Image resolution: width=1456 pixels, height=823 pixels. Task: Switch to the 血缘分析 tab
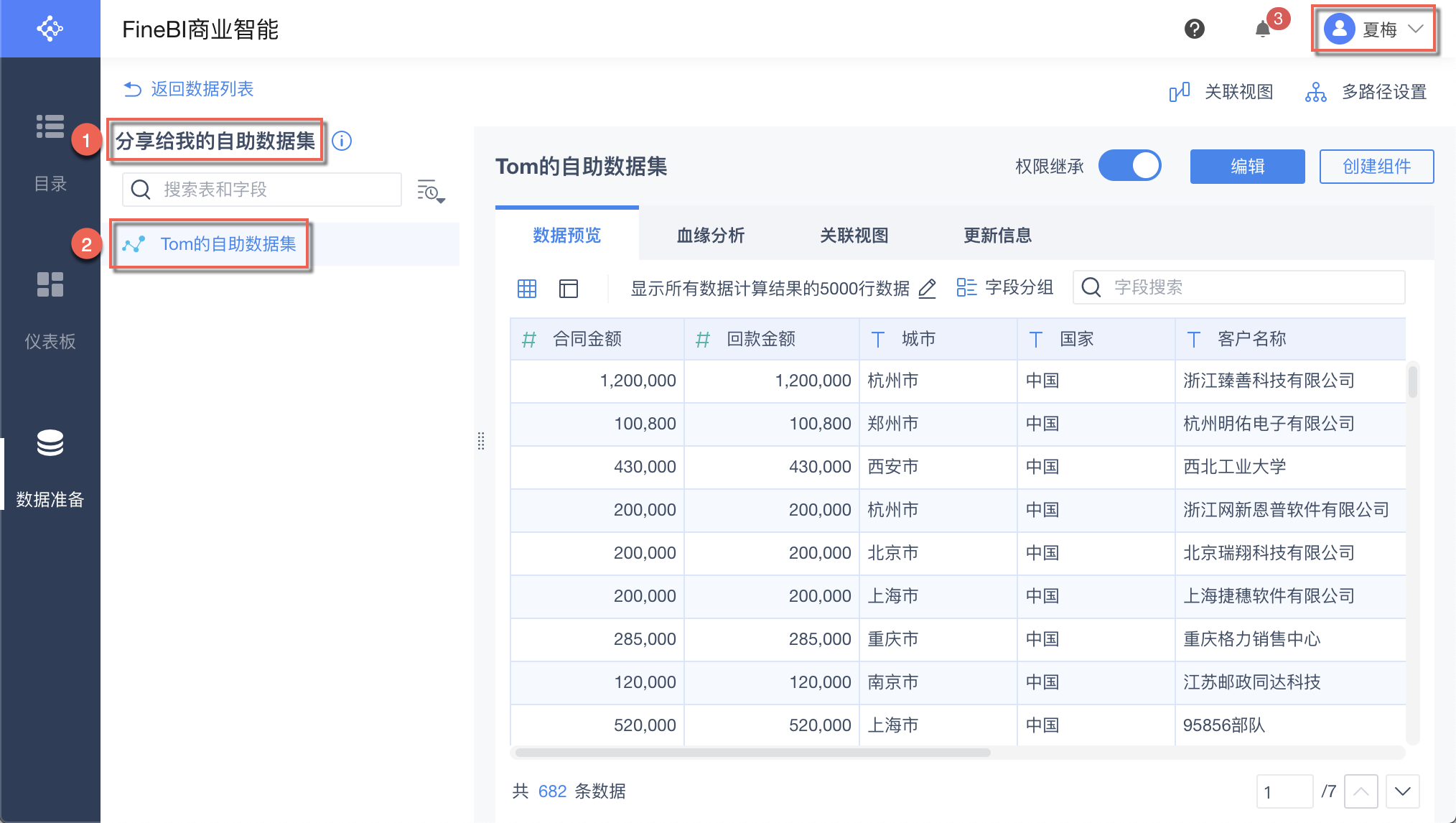[x=710, y=236]
